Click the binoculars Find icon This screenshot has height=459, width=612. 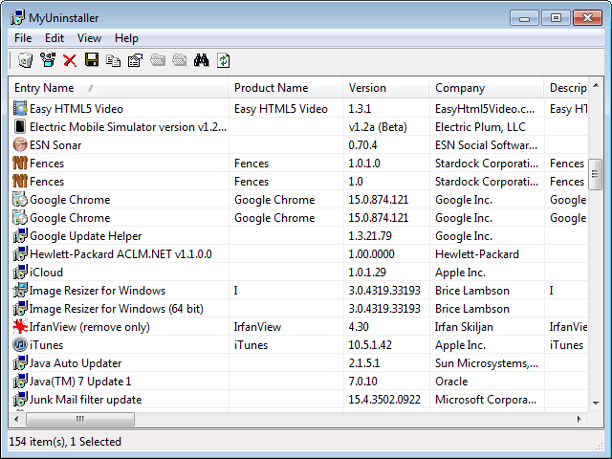(201, 60)
